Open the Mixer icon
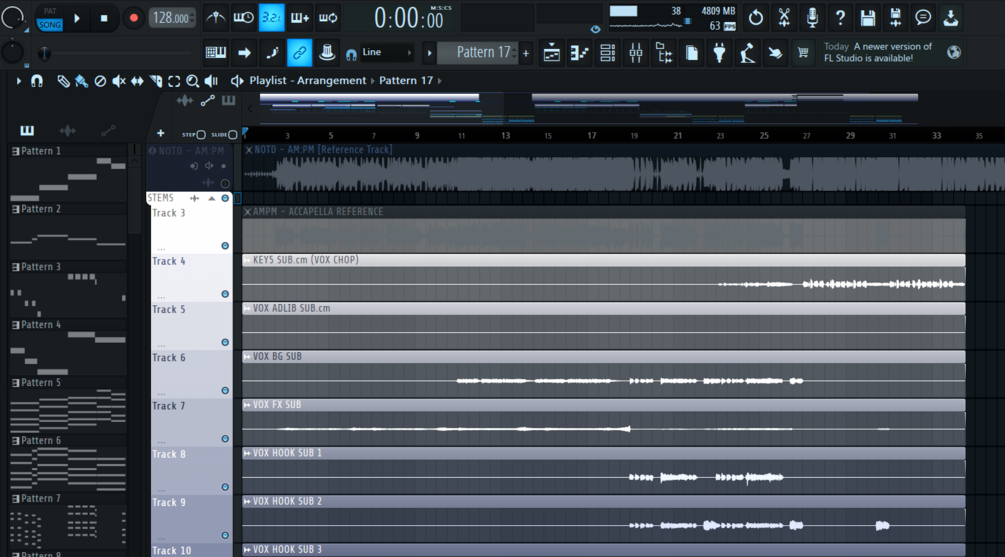This screenshot has width=1005, height=557. pos(636,53)
